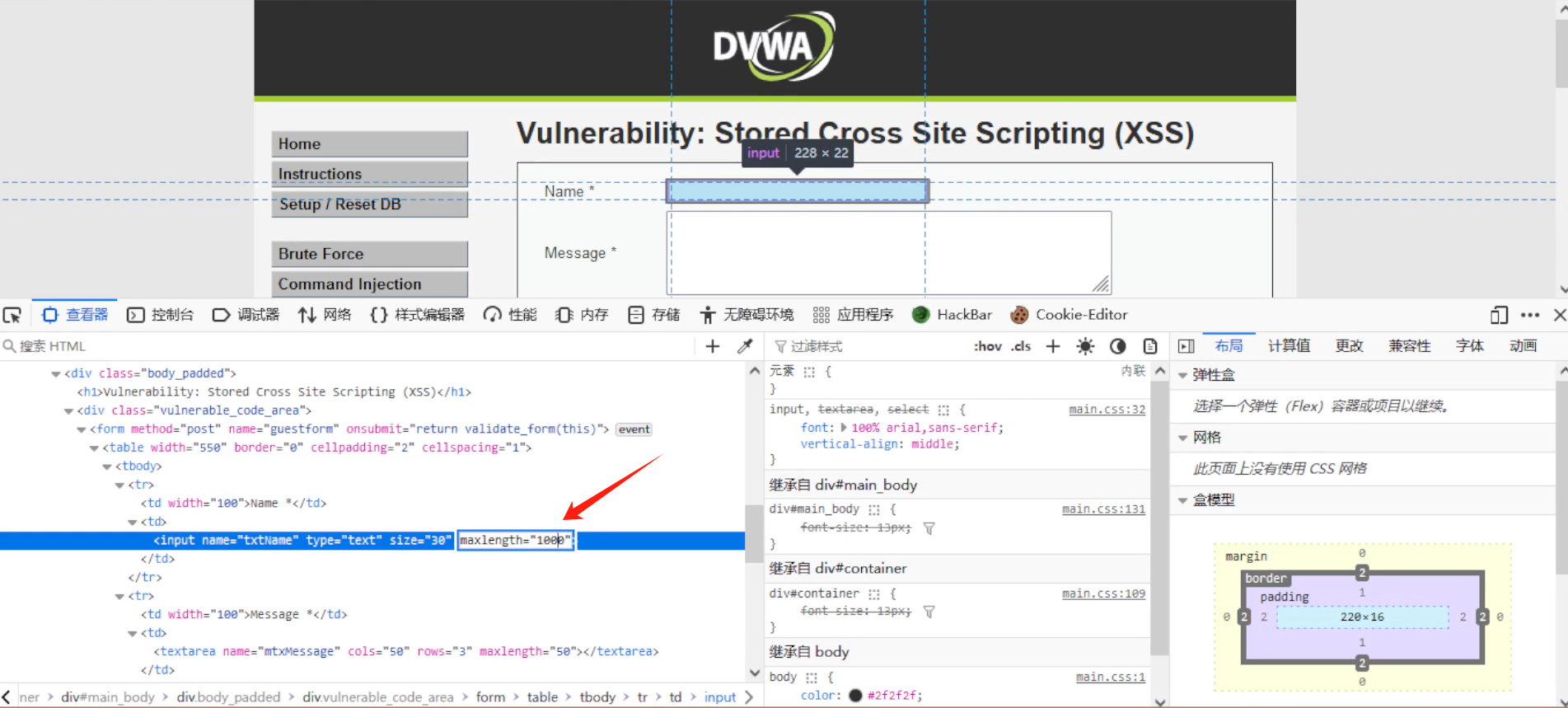The width and height of the screenshot is (1568, 708).
Task: Go to Instructions in DVWA menu
Action: (x=370, y=174)
